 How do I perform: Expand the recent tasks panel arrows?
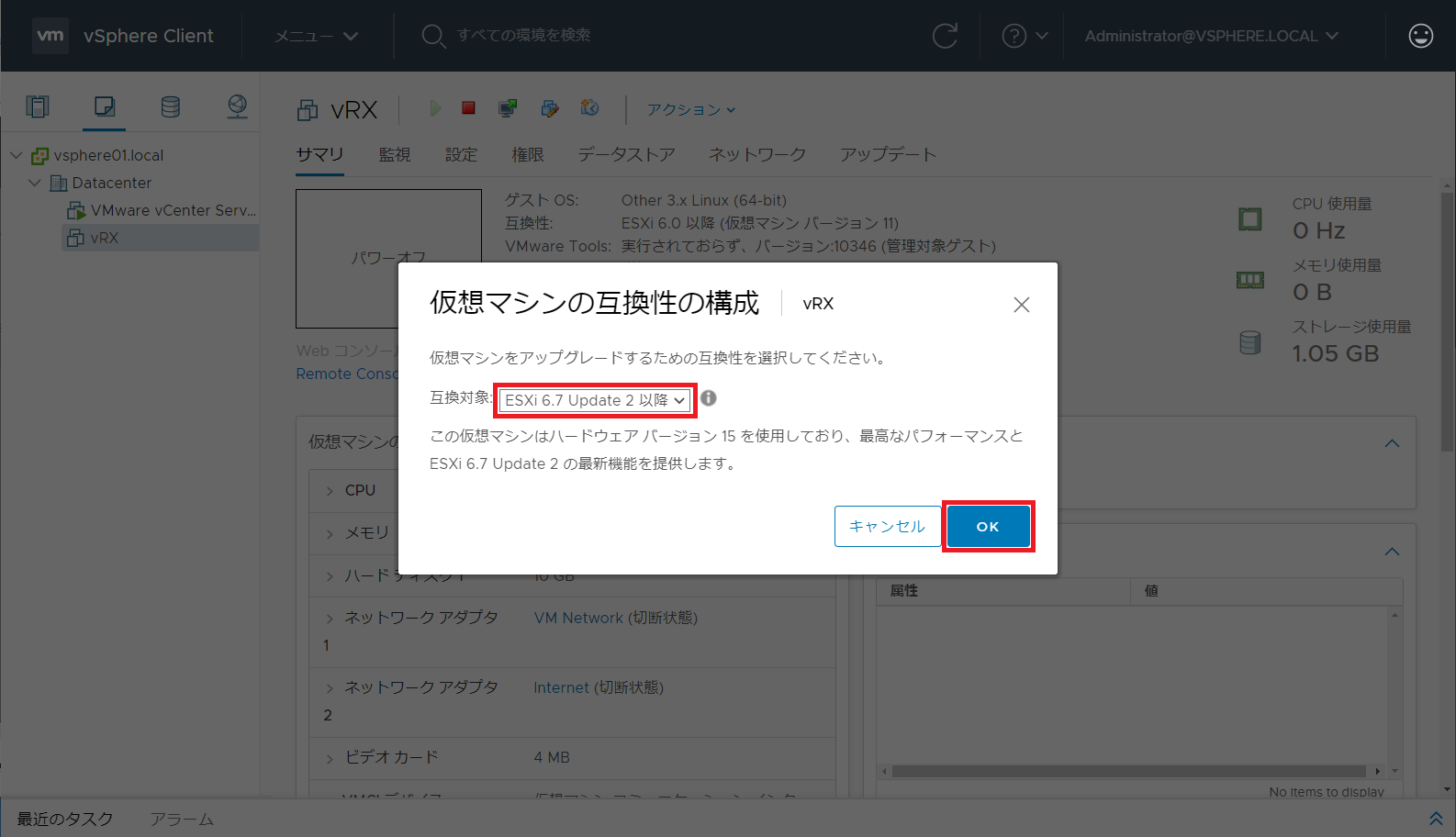coord(1436,819)
